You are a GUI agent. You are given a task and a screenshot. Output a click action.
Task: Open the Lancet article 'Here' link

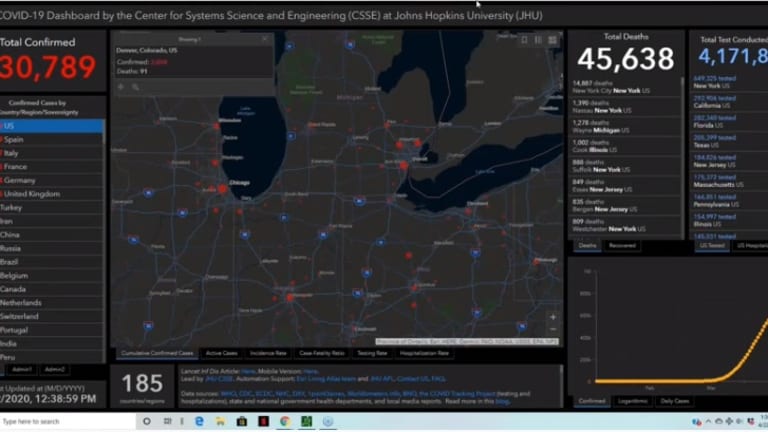(x=248, y=372)
